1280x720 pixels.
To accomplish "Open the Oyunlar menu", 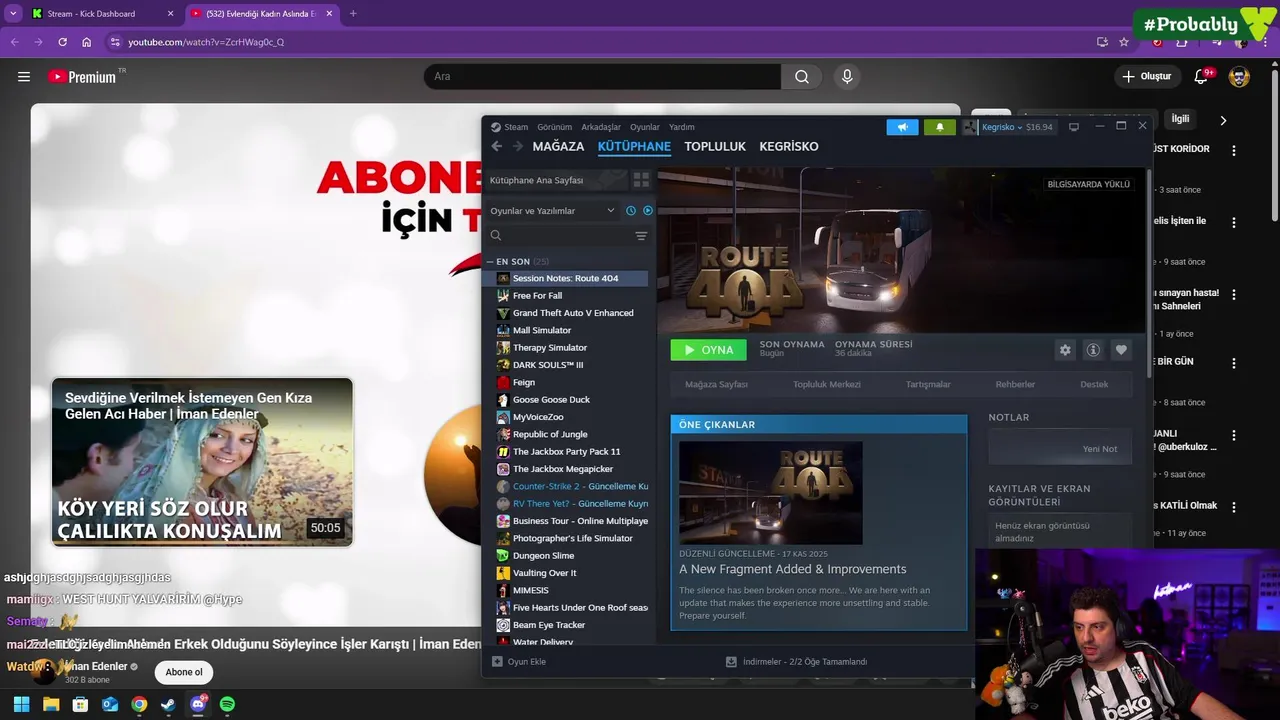I will (645, 127).
